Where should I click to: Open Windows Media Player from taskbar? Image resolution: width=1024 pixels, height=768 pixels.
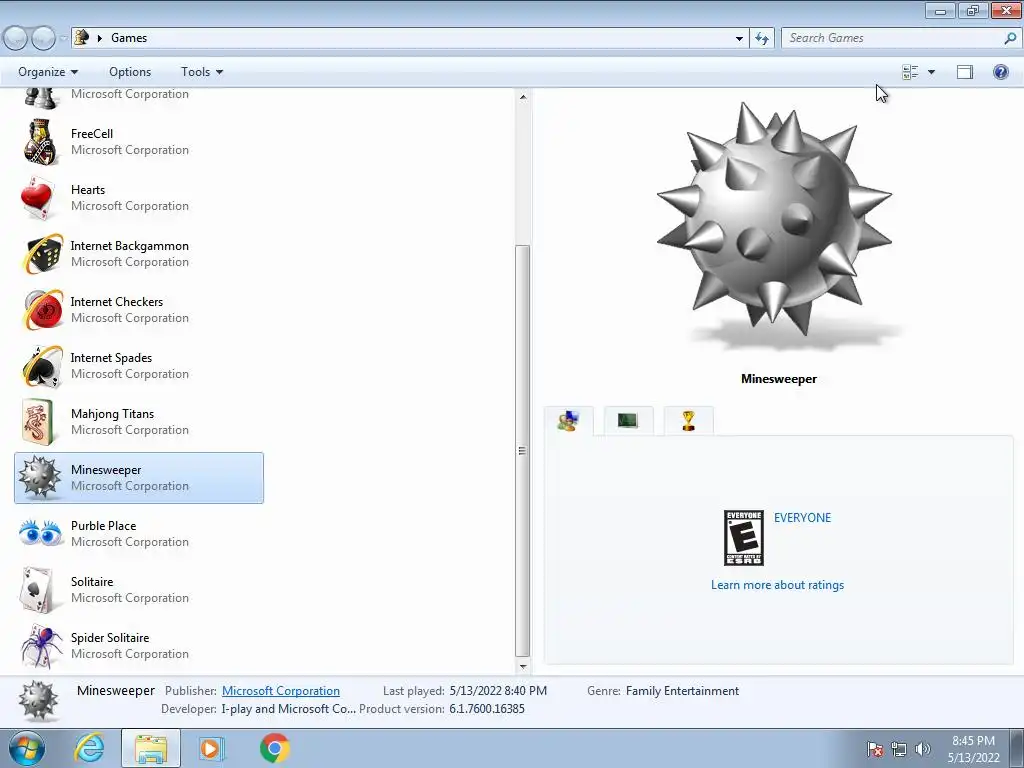click(212, 748)
